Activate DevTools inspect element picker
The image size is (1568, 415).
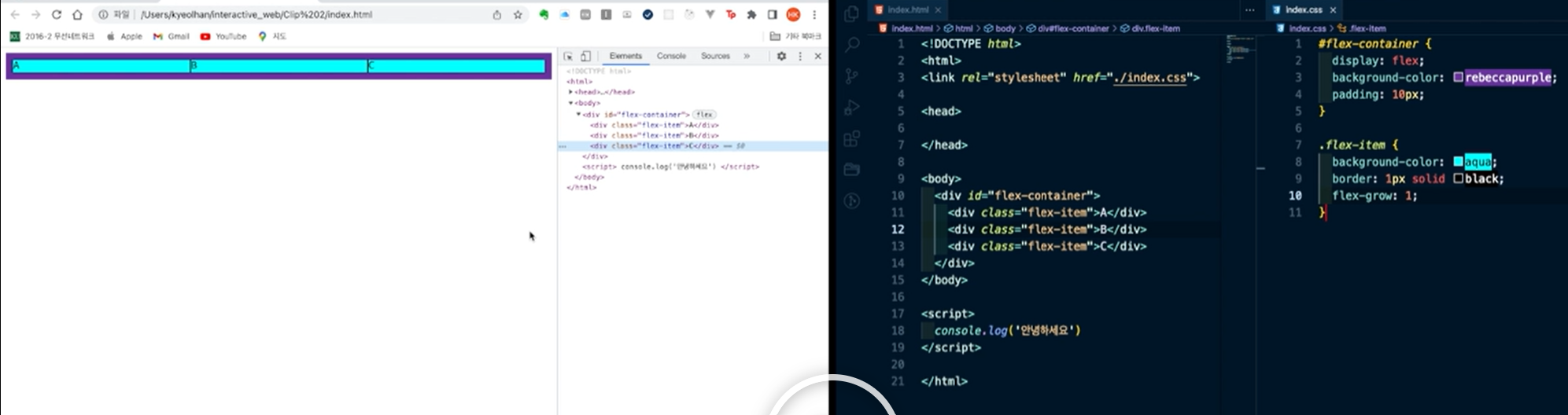568,57
